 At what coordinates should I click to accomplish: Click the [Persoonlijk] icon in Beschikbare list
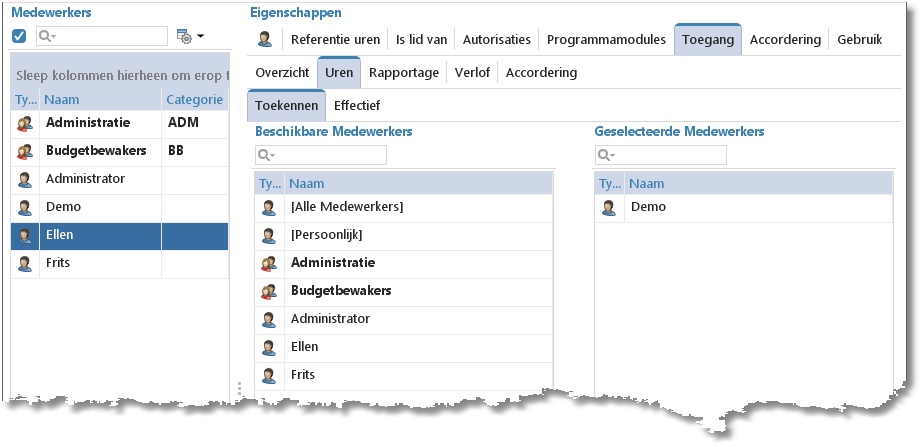point(269,236)
